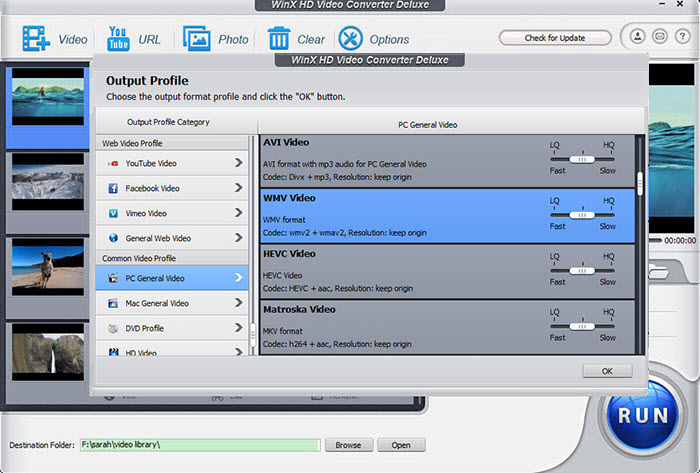Start conversion with the RUN button
This screenshot has height=473, width=700.
point(643,416)
